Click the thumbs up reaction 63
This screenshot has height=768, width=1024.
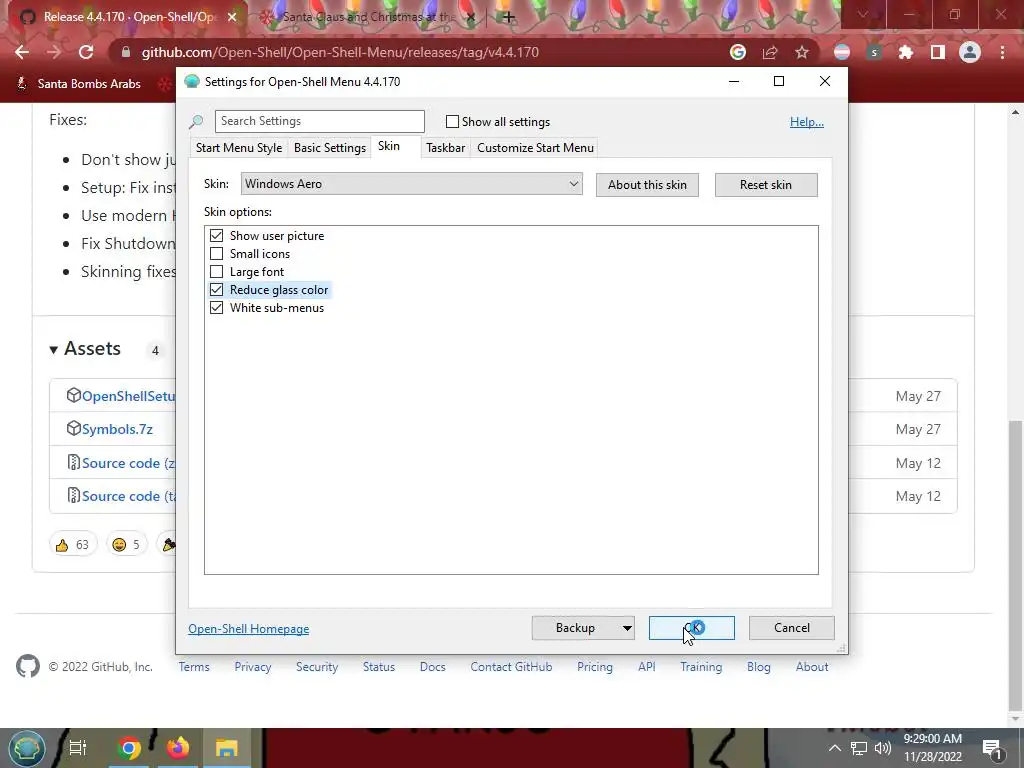(x=72, y=545)
